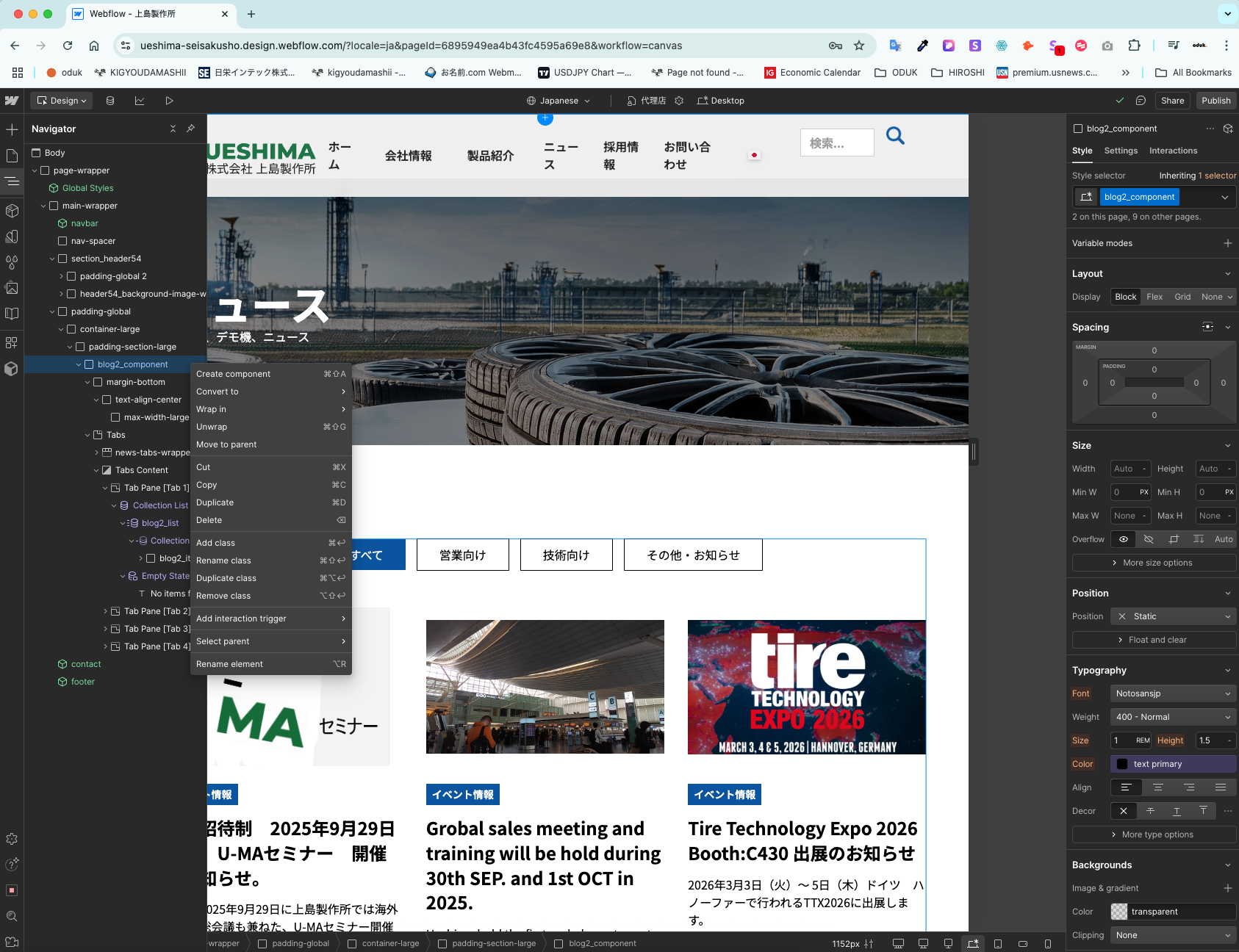Image resolution: width=1239 pixels, height=952 pixels.
Task: Select the tablet breakpoint icon
Action: pos(998,944)
